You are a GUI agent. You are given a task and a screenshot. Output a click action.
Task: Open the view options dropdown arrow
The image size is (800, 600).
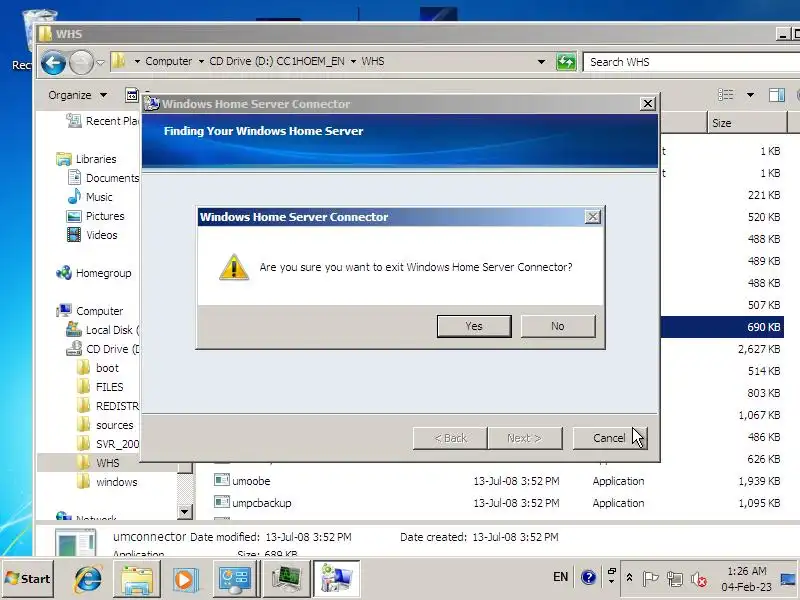750,95
